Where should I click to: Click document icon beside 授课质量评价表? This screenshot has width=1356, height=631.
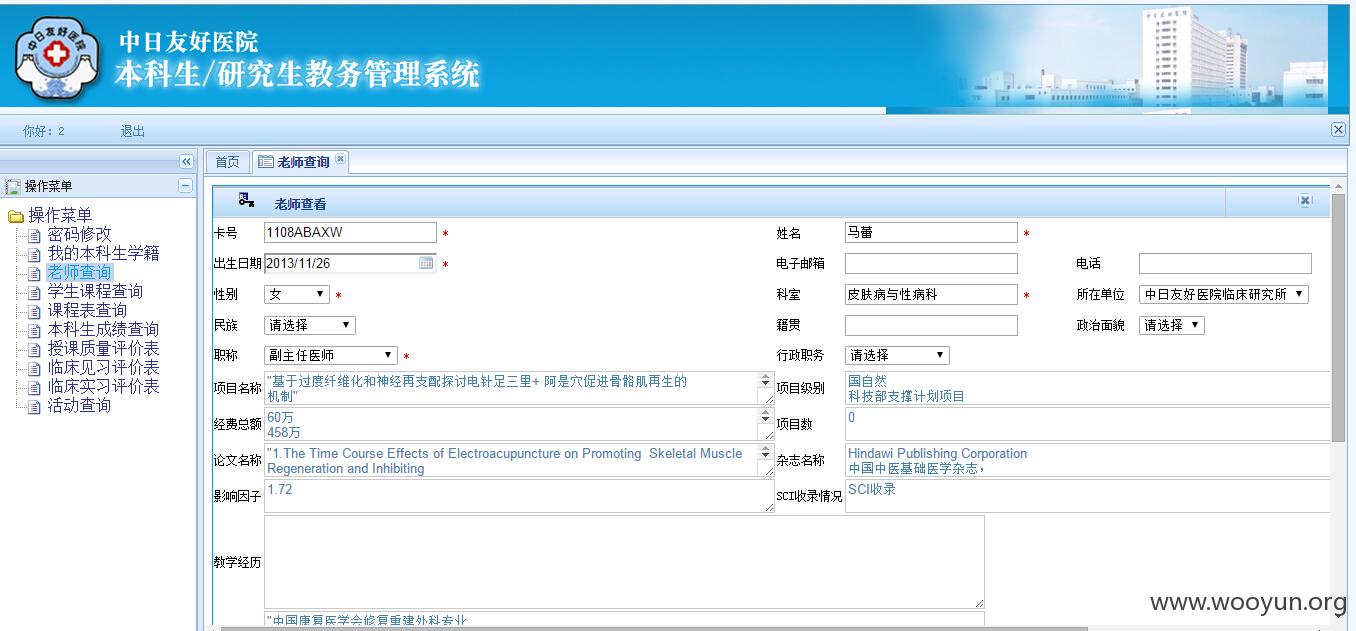[x=35, y=349]
